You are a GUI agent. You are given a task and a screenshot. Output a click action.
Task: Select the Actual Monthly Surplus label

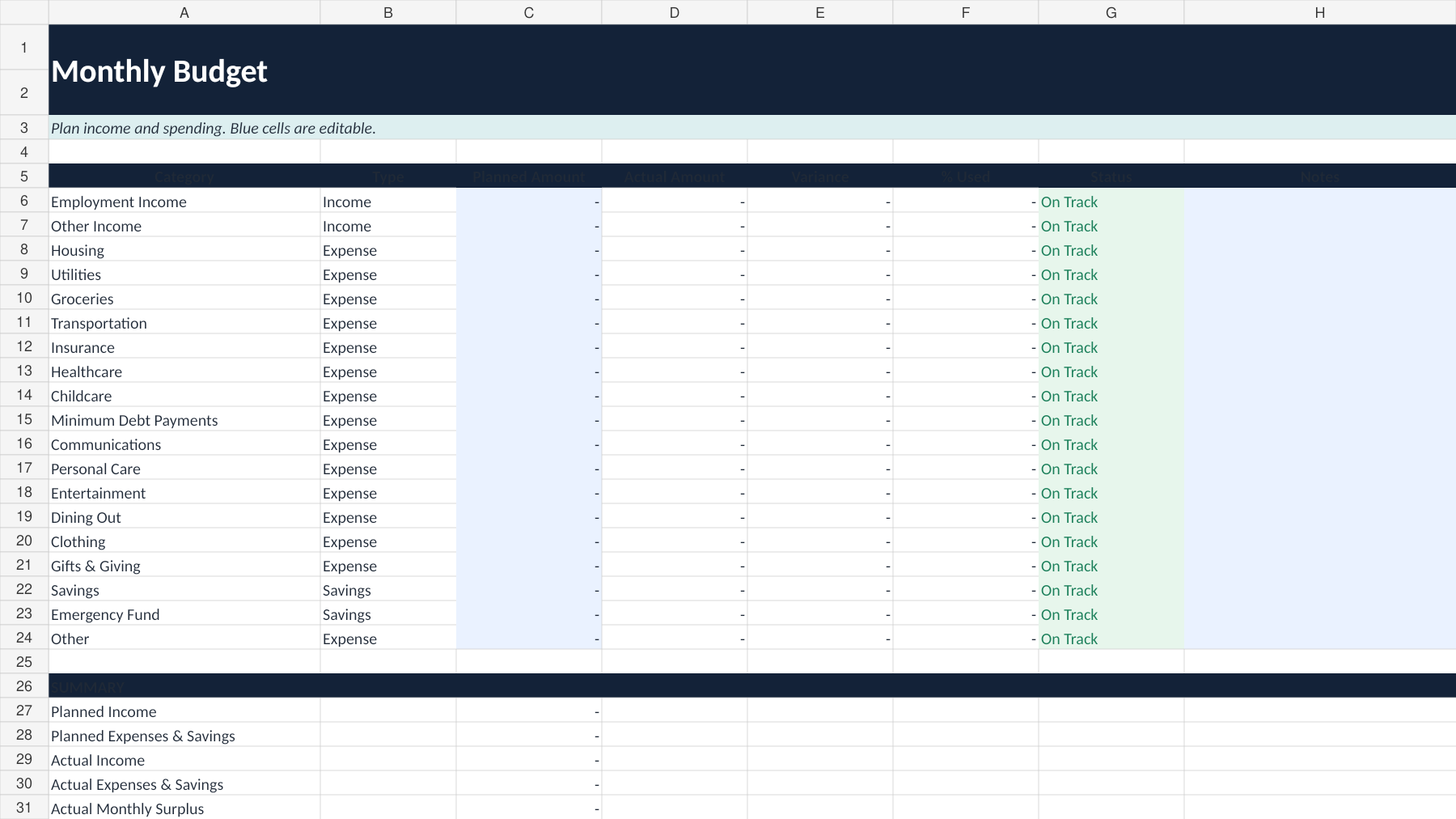[x=184, y=808]
